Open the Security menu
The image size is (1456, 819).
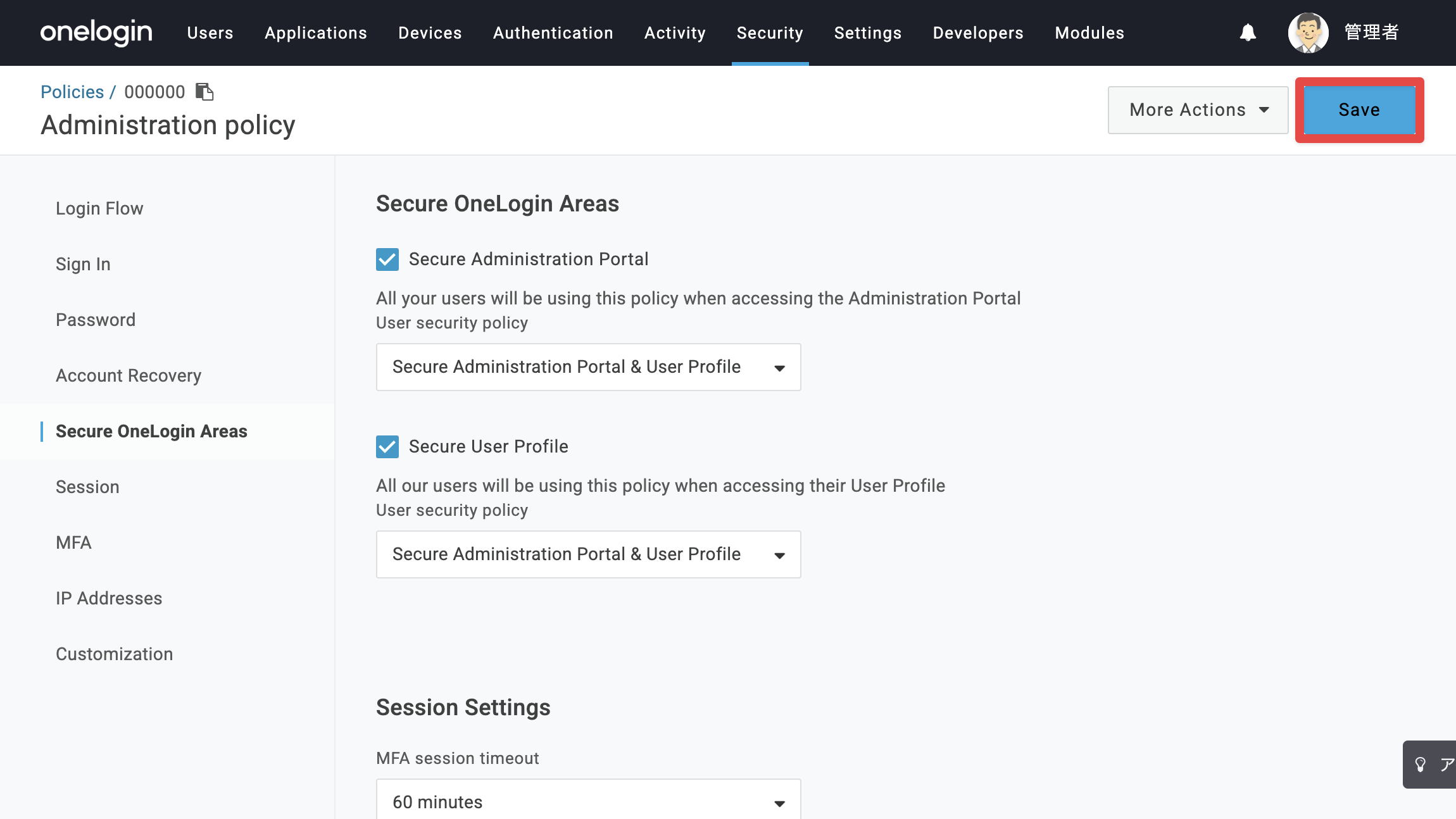click(770, 33)
